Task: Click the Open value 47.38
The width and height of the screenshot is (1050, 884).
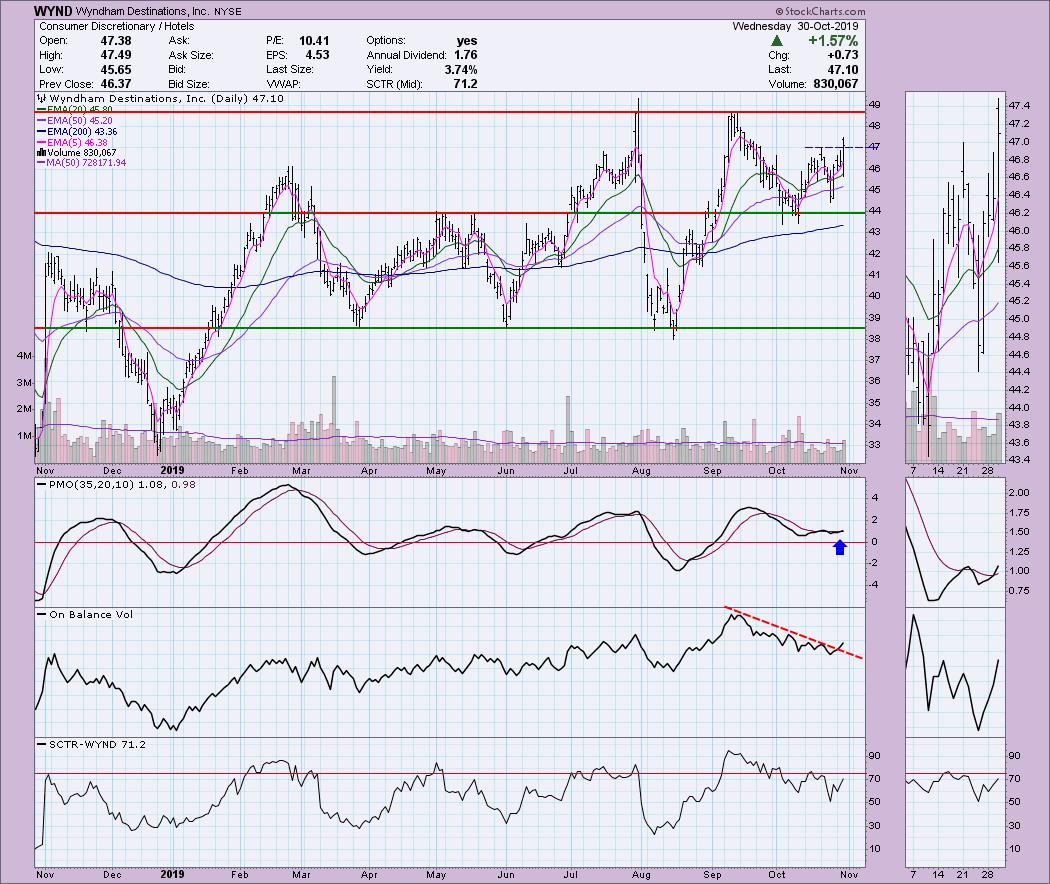Action: click(x=115, y=40)
